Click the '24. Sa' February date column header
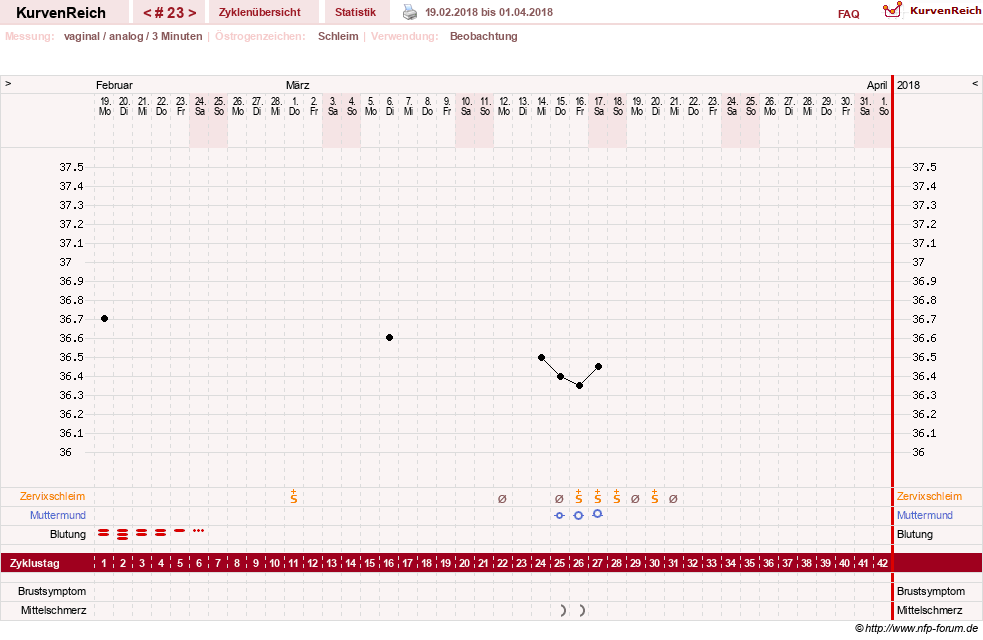Image resolution: width=983 pixels, height=640 pixels. [200, 106]
